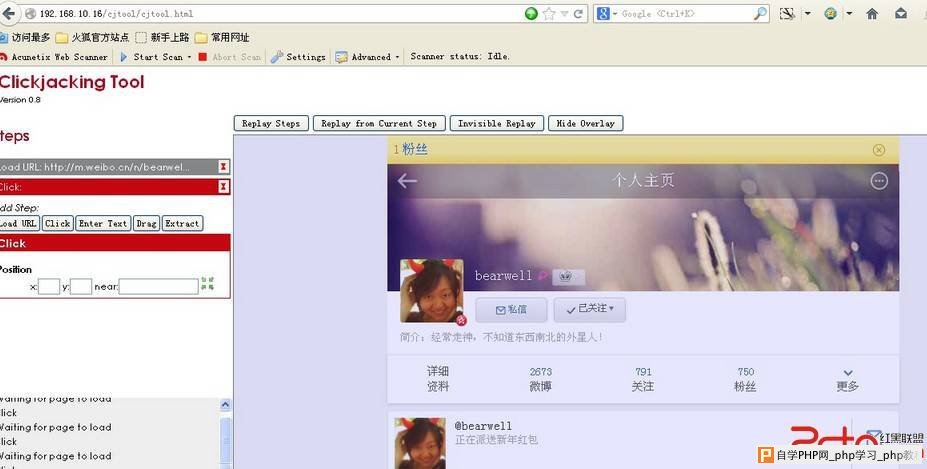Click the @bearwell post author name
The image size is (927, 469).
(x=483, y=426)
